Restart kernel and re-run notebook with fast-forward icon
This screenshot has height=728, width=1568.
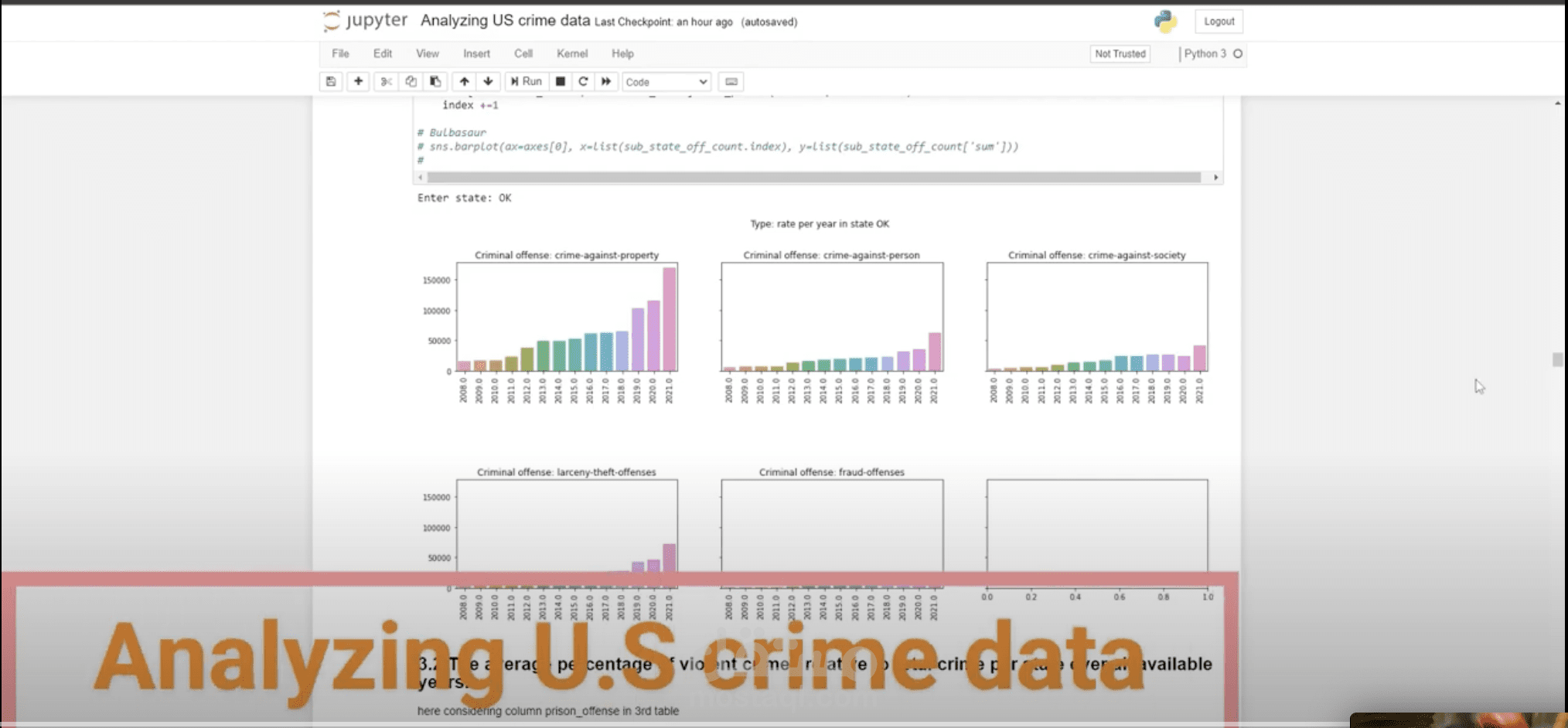pos(607,81)
